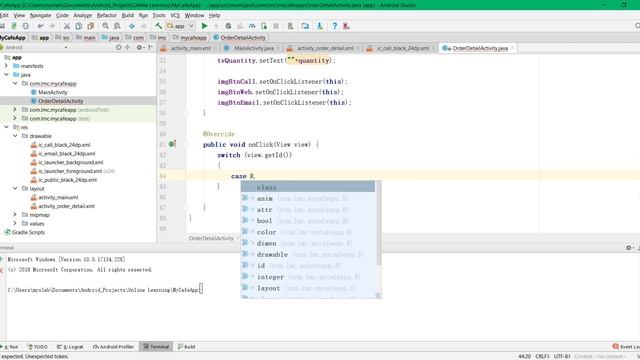Collapse the layout folder

pyautogui.click(x=15, y=188)
